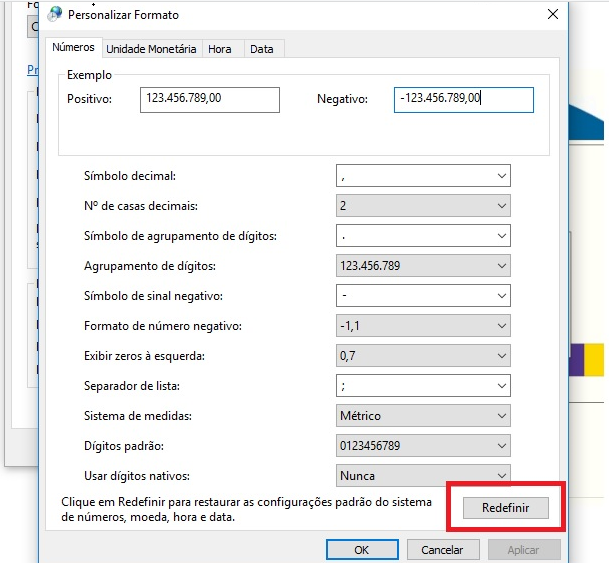609x563 pixels.
Task: Click the globe icon in the title bar
Action: (x=55, y=14)
